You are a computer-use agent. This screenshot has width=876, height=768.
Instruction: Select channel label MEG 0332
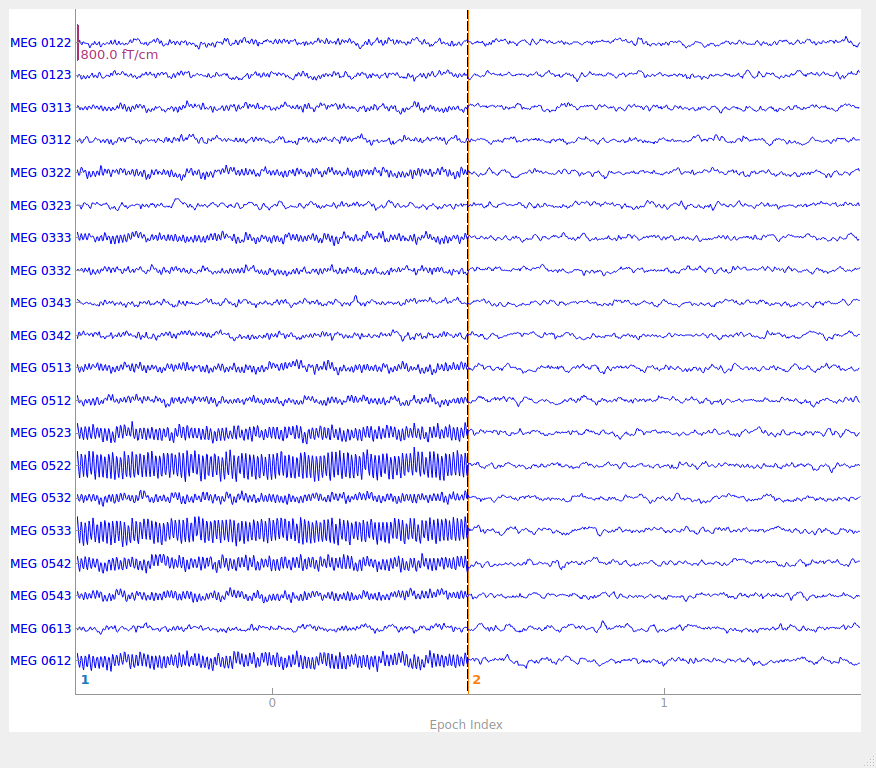click(41, 271)
